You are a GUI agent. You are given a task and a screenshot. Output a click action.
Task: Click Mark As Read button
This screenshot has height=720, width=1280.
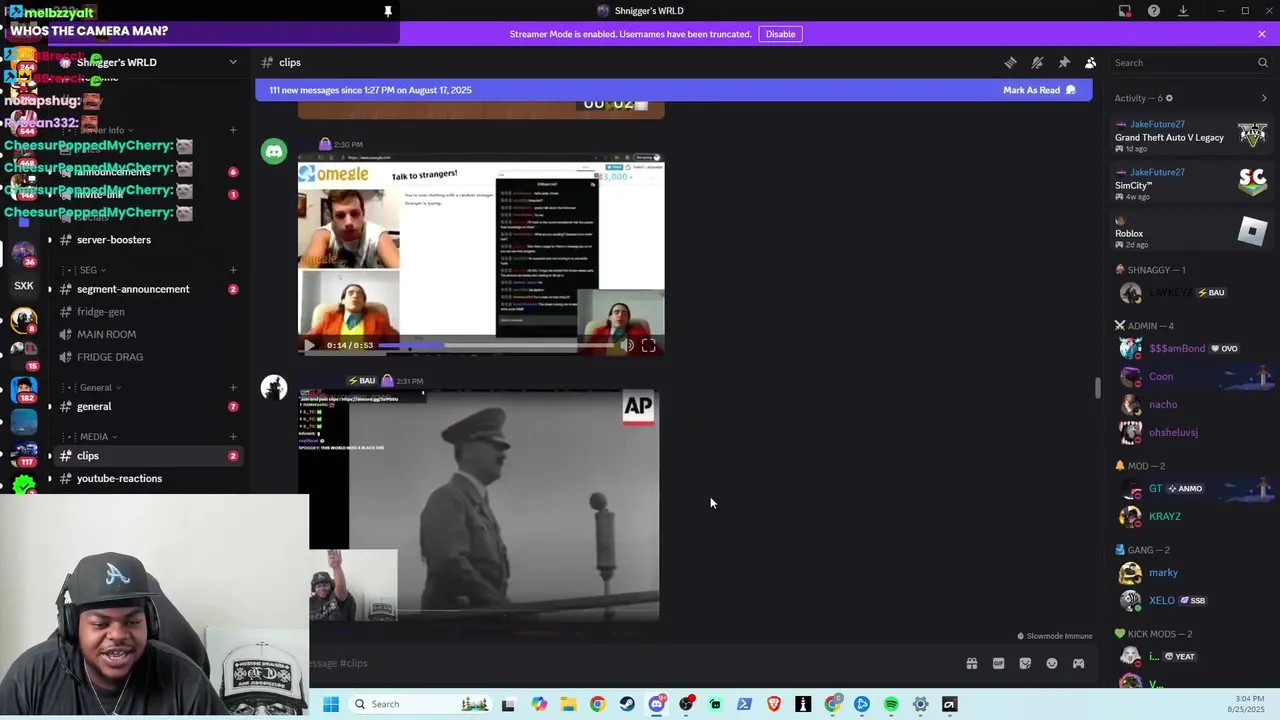(x=1039, y=90)
